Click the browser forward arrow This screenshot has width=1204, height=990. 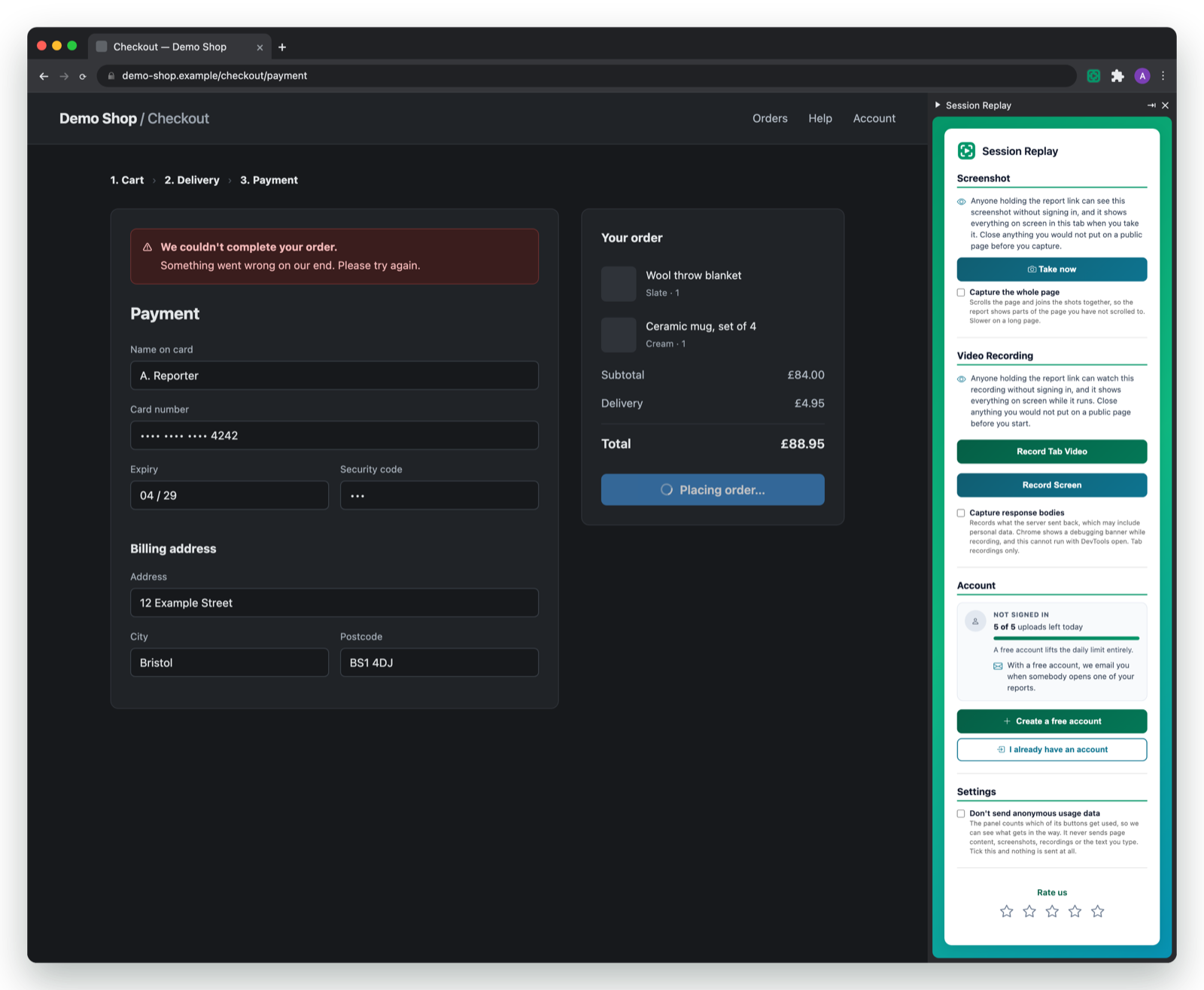64,76
